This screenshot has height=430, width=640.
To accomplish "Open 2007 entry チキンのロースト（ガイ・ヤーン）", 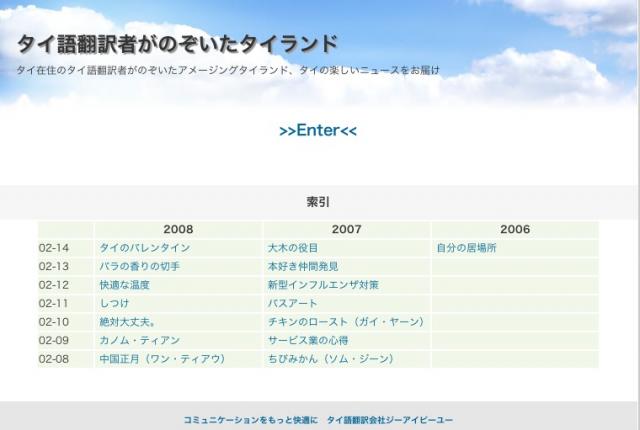I will (346, 322).
